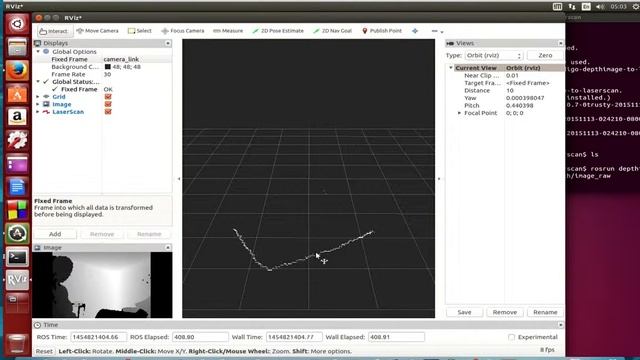Toggle the Image display checkbox

click(108, 104)
